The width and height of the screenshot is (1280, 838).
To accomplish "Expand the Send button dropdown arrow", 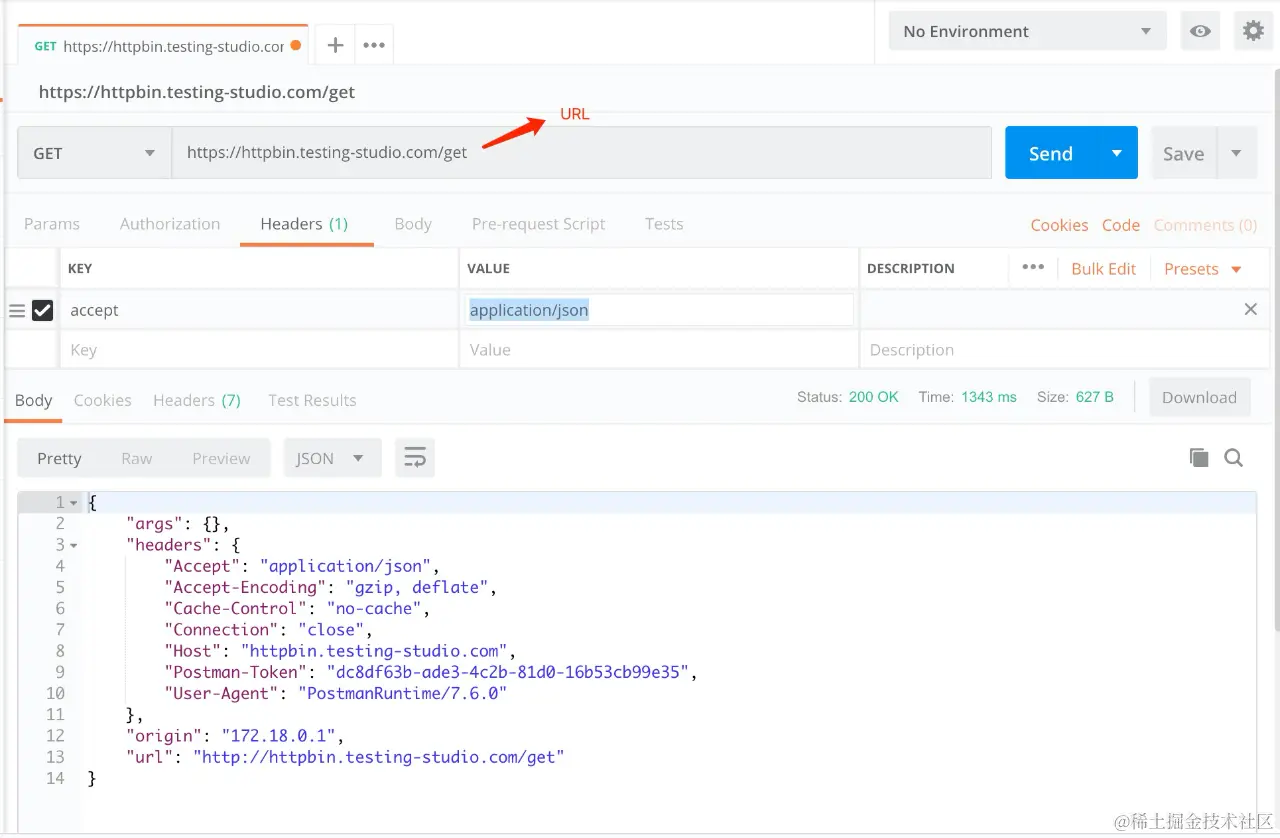I will click(1117, 153).
